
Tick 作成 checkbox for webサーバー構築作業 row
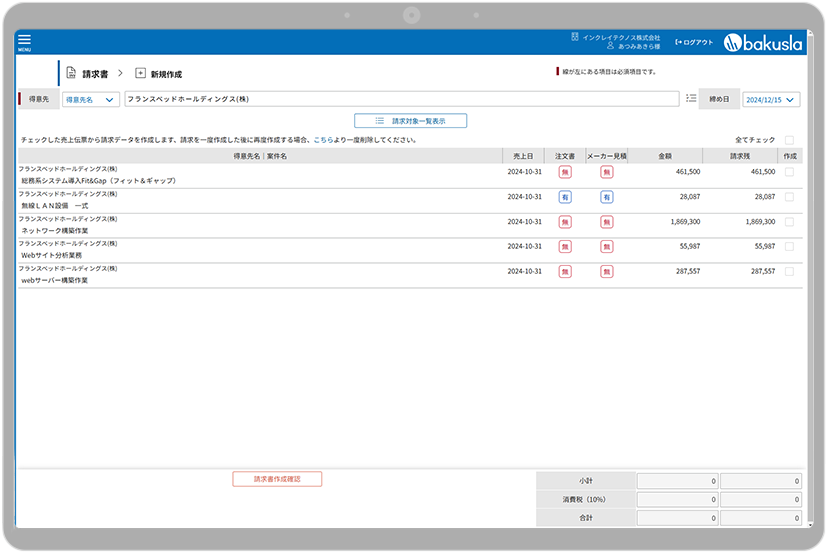pos(789,271)
